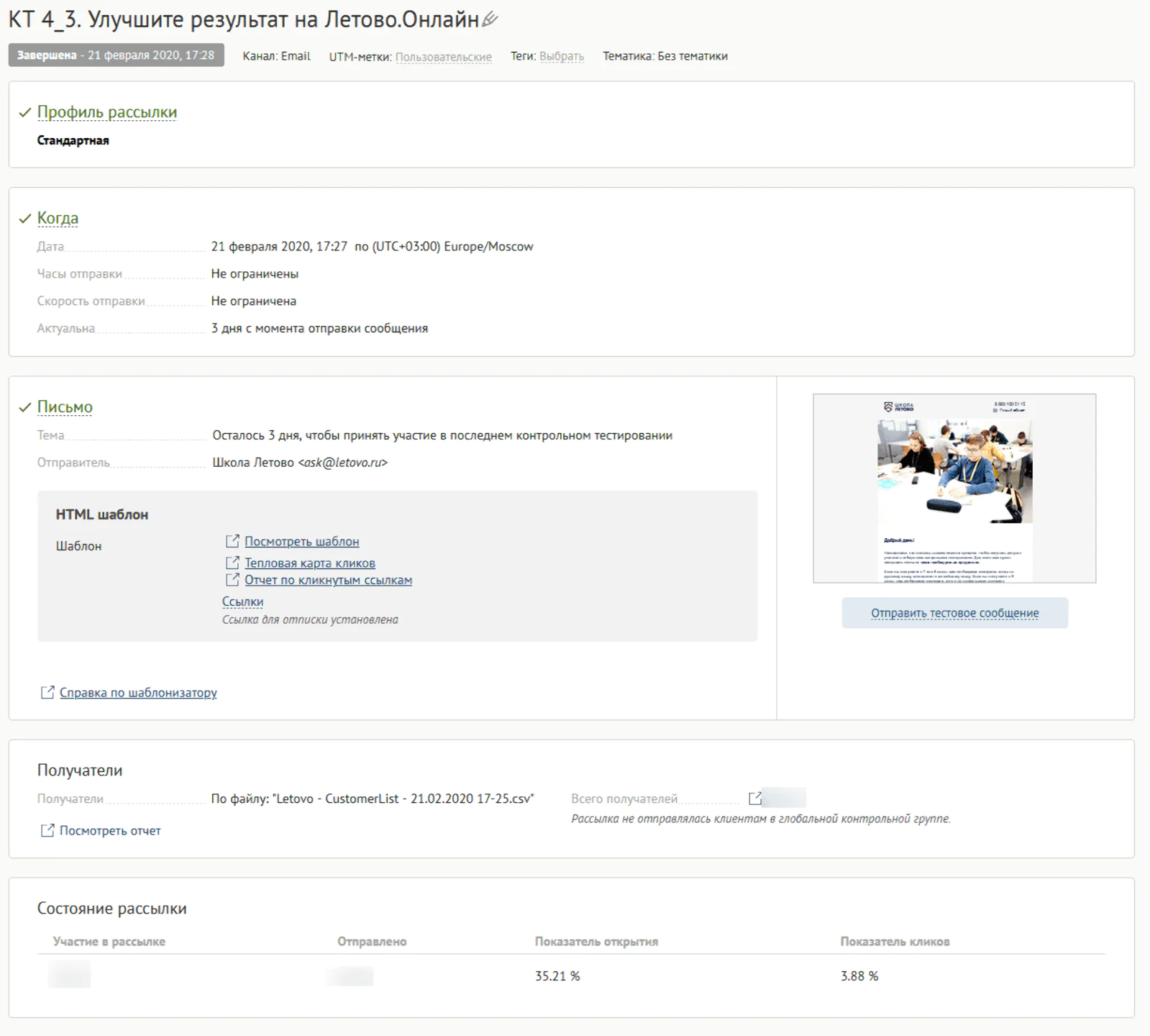Screen dimensions: 1150x1036
Task: Expand the Ссылки link
Action: (242, 602)
